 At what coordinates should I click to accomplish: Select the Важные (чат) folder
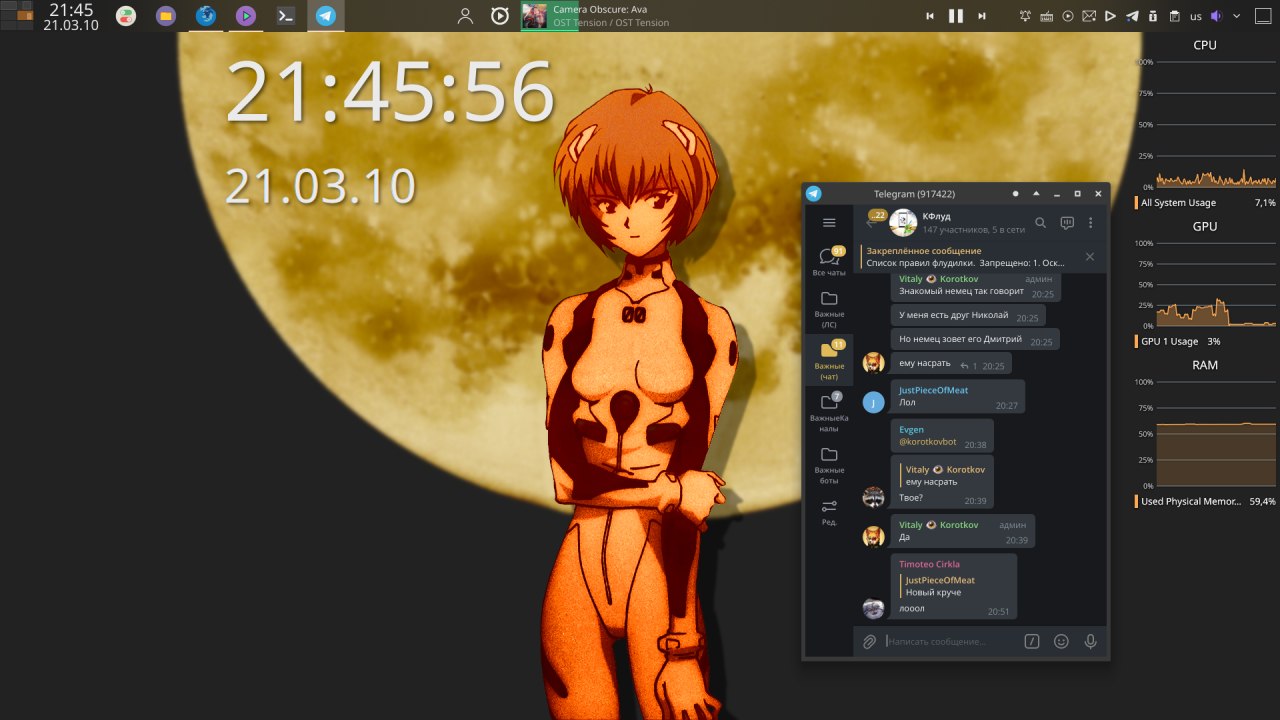click(x=829, y=360)
